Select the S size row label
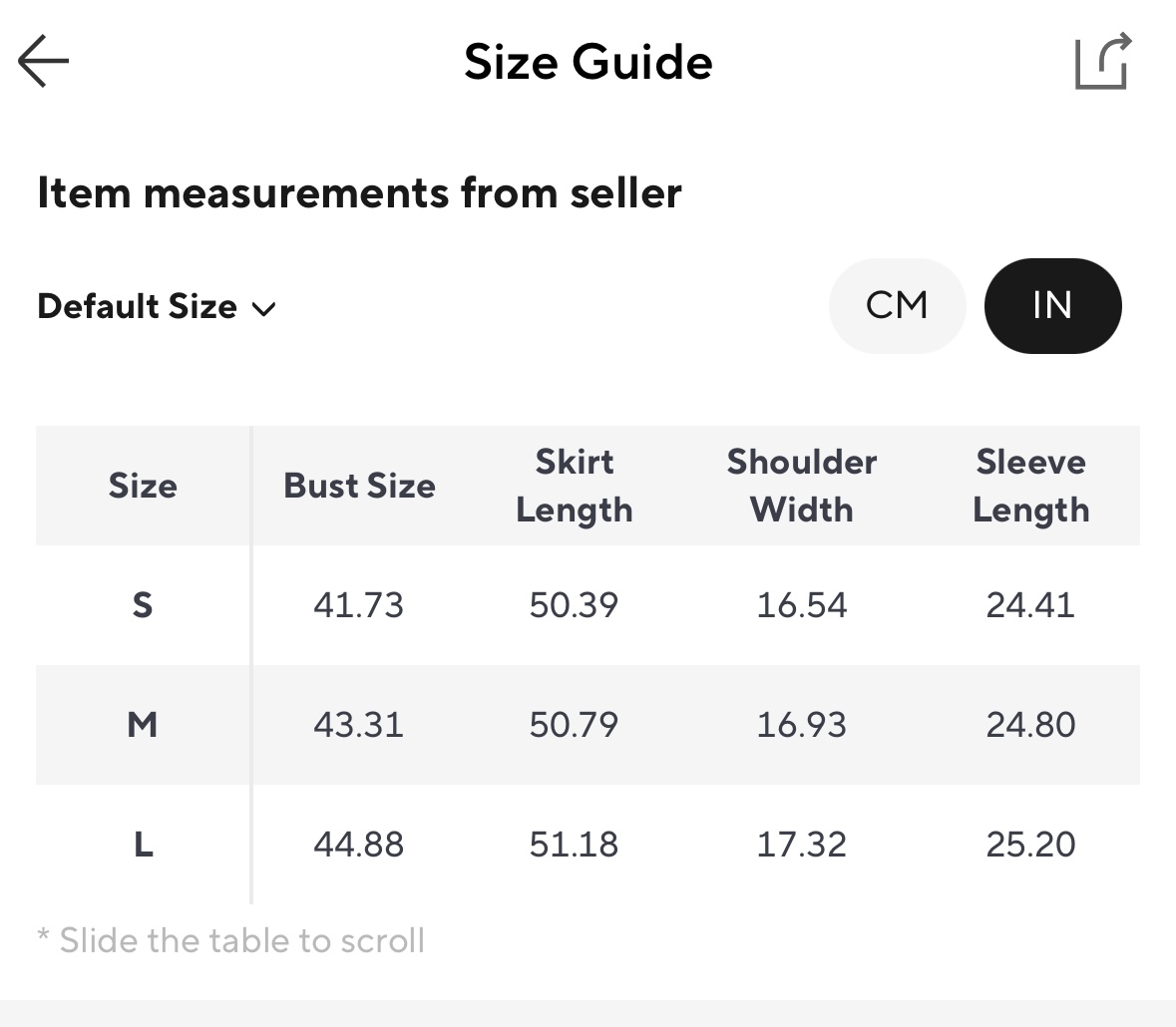 [x=143, y=605]
